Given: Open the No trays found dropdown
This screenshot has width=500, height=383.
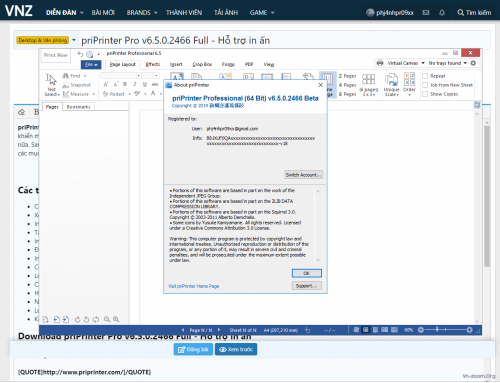Looking at the screenshot, I should tap(465, 63).
